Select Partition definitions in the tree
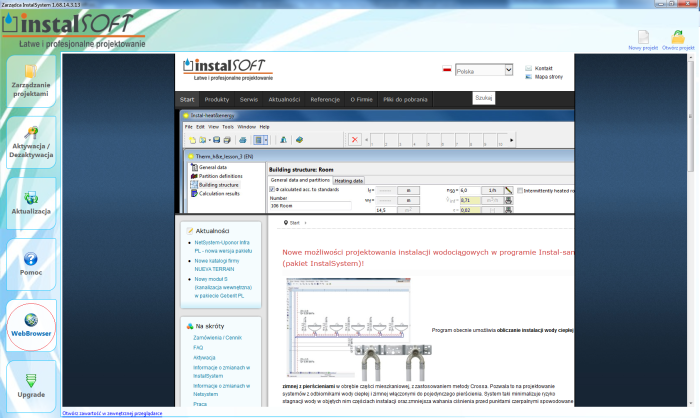Screen dimensions: 700x418 click(x=221, y=176)
